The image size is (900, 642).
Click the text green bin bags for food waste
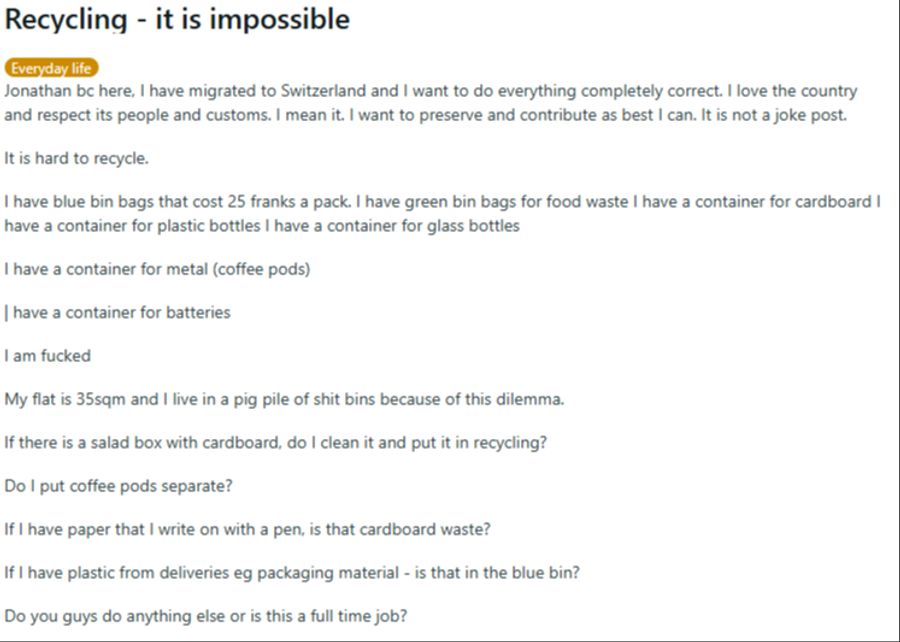(516, 202)
